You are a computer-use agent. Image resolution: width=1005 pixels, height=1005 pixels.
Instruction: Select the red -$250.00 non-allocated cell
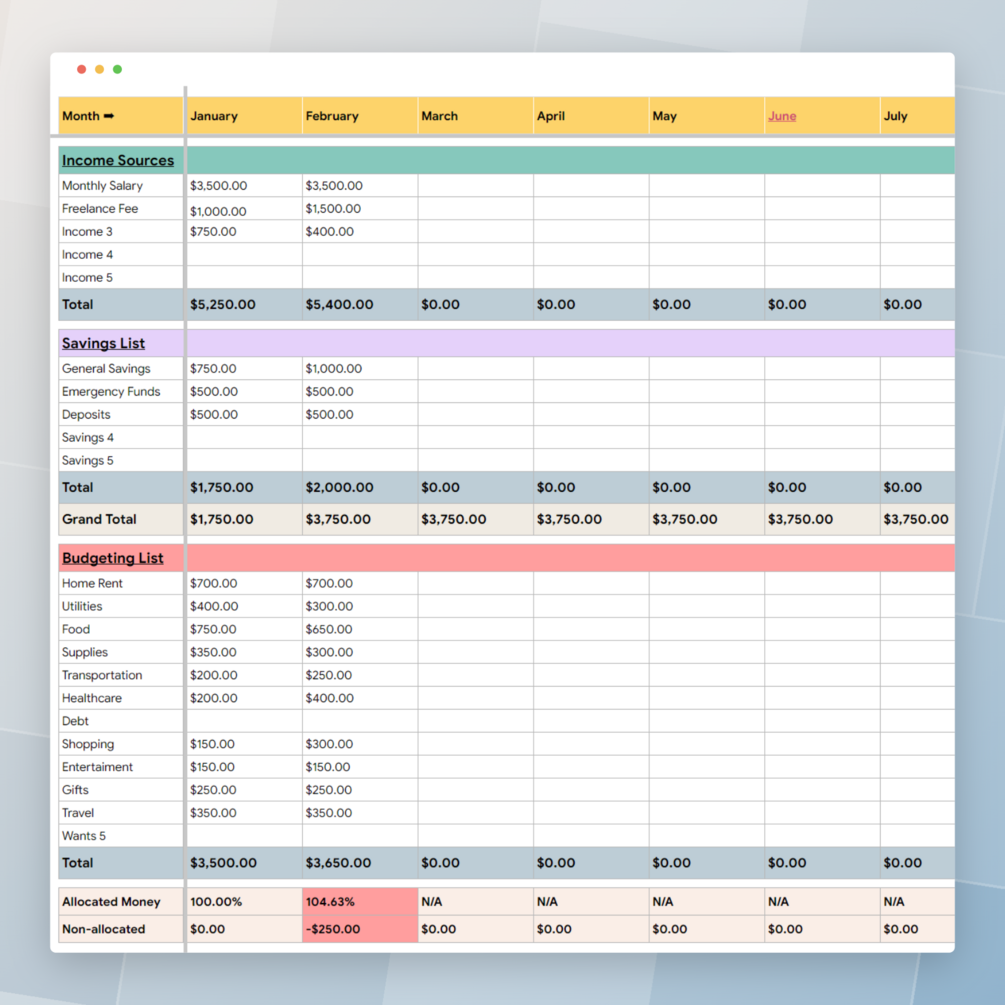pyautogui.click(x=360, y=929)
